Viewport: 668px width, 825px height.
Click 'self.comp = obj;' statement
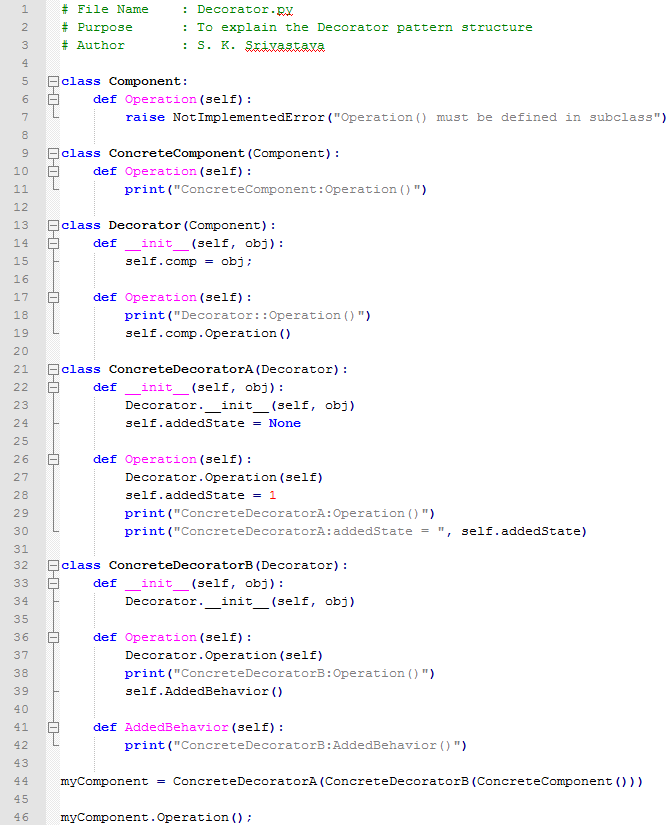pyautogui.click(x=188, y=261)
